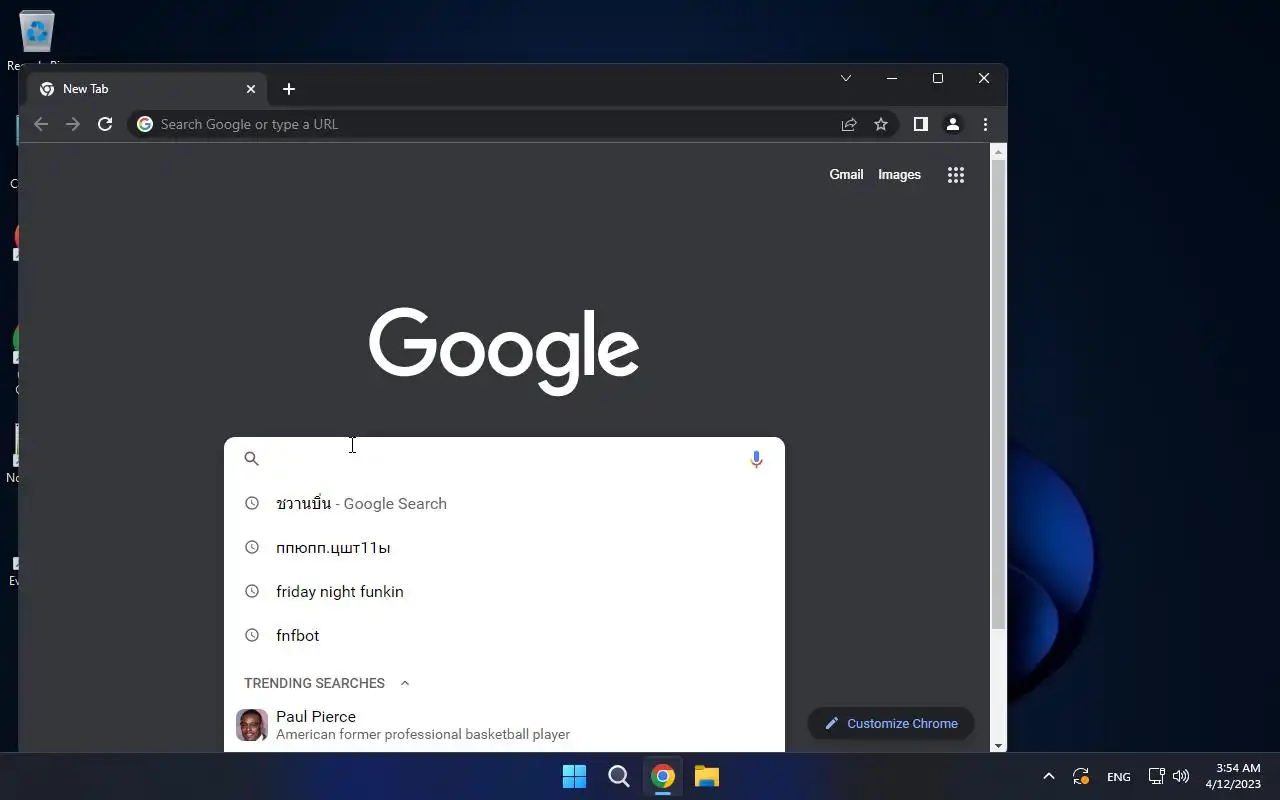
Task: Click the Chrome forward arrow
Action: 73,124
